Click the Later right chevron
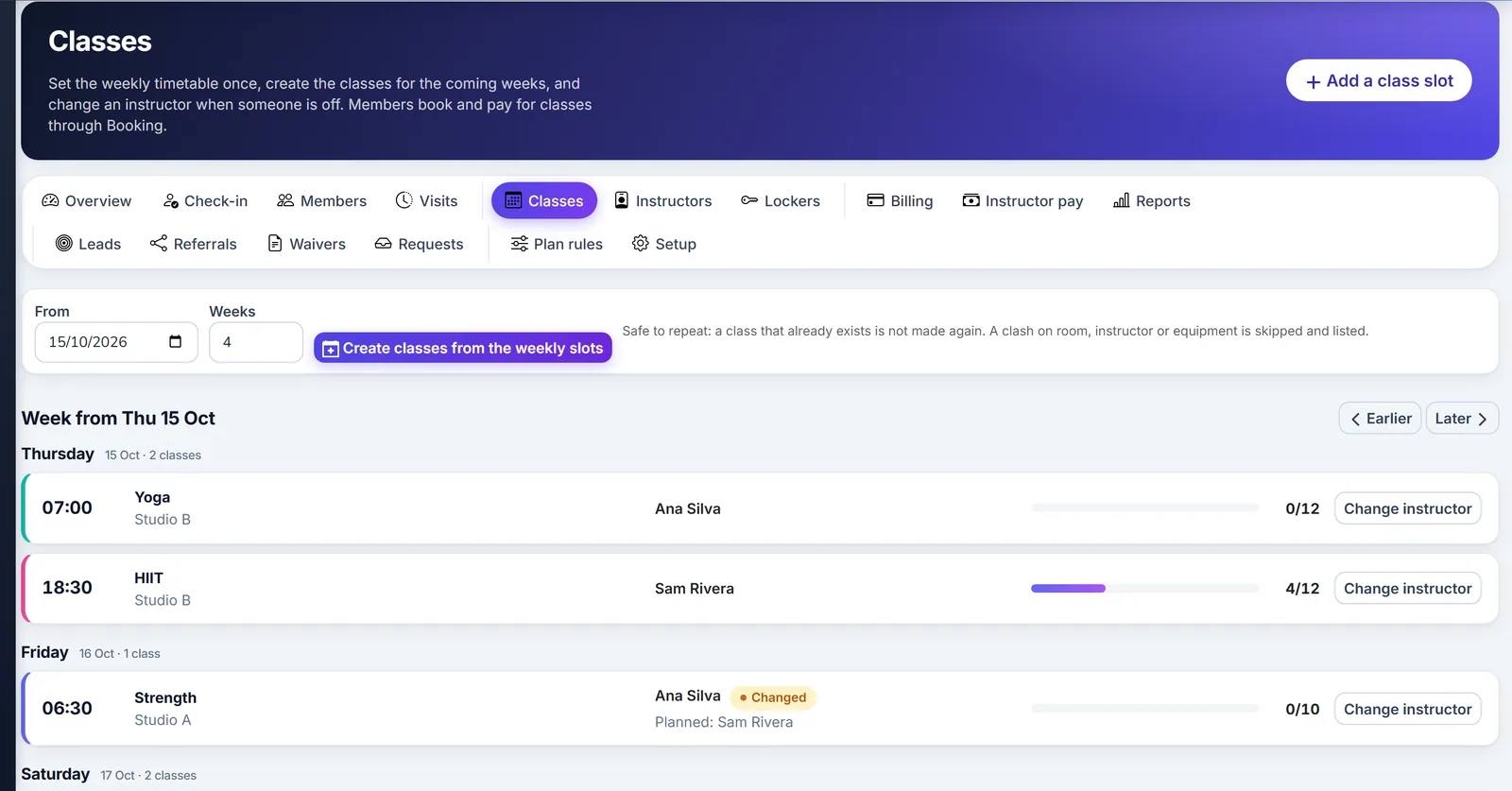The height and width of the screenshot is (791, 1512). (1482, 419)
